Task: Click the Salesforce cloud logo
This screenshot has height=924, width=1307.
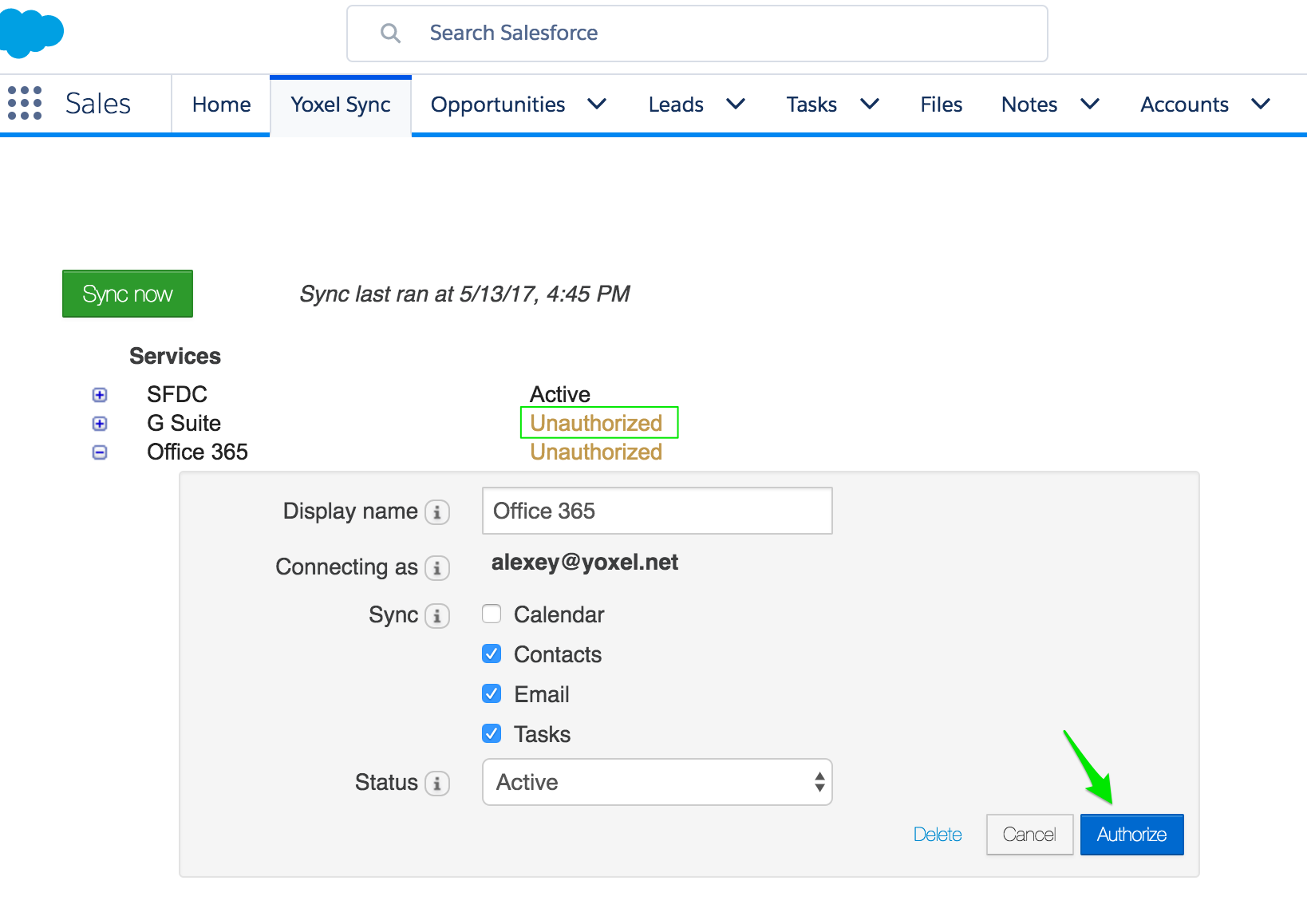Action: click(30, 33)
